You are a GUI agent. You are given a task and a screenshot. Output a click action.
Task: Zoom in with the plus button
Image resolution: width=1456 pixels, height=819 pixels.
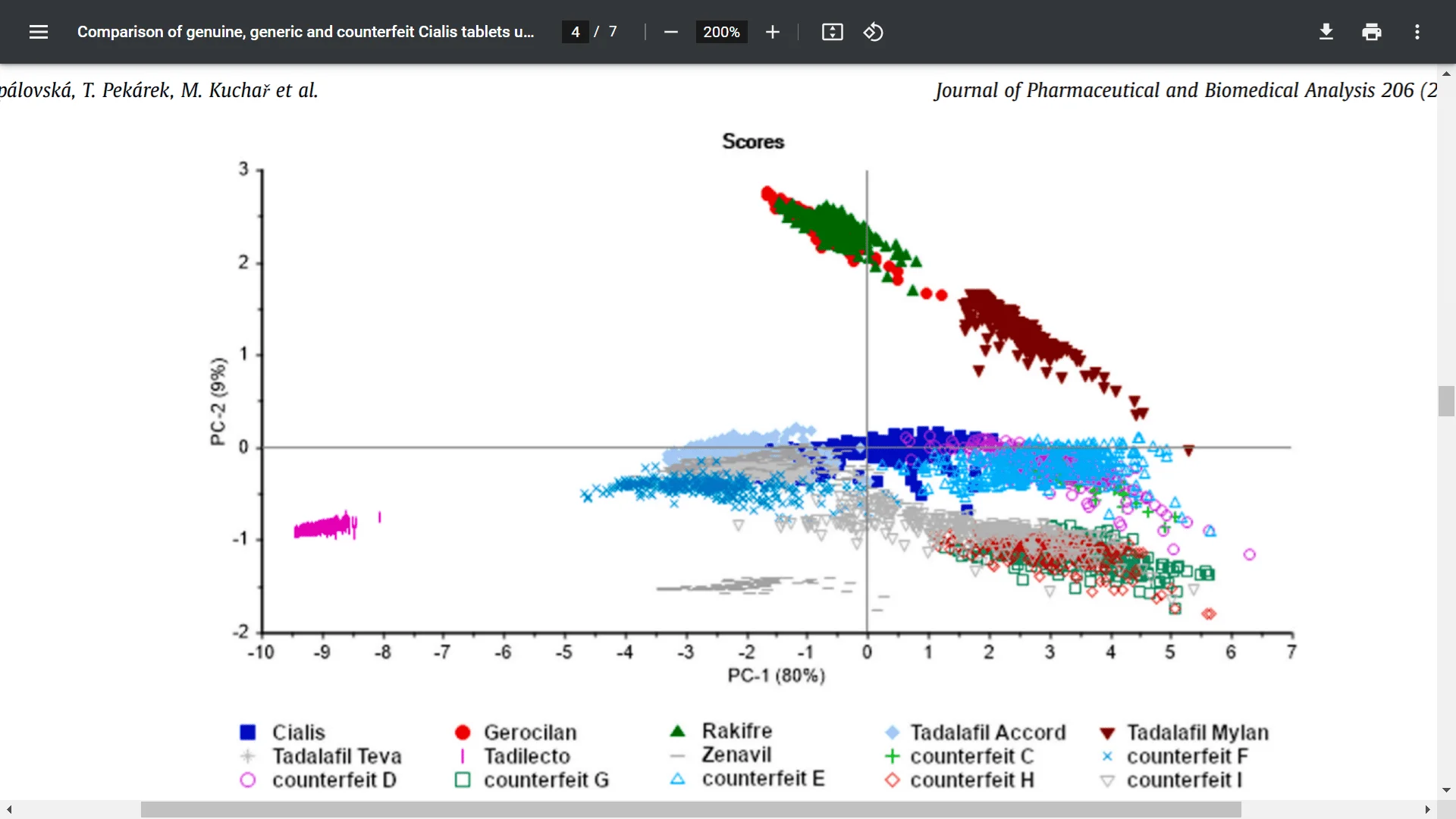pos(772,32)
